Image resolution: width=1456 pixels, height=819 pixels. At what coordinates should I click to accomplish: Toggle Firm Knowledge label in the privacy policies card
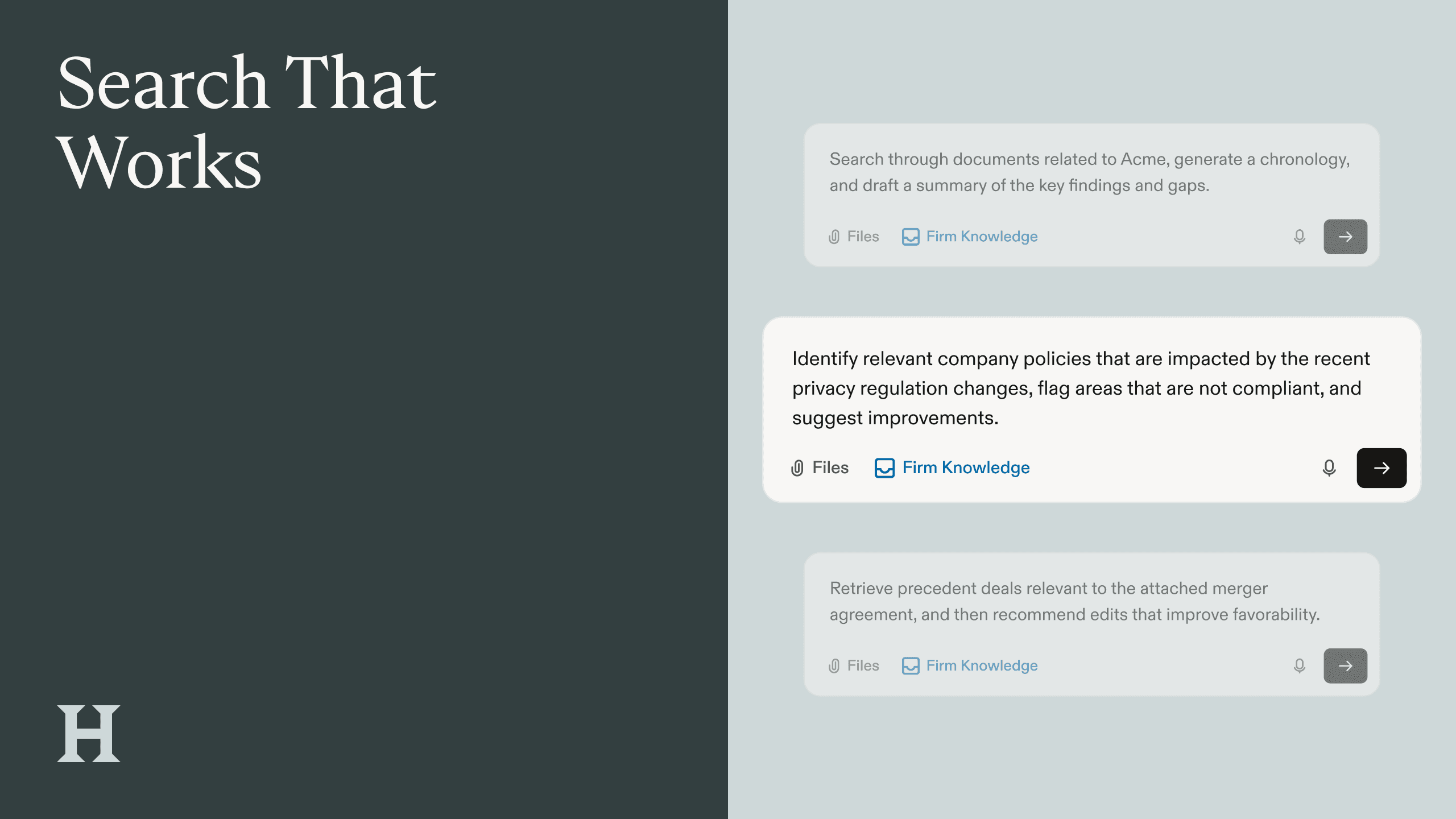coord(966,468)
